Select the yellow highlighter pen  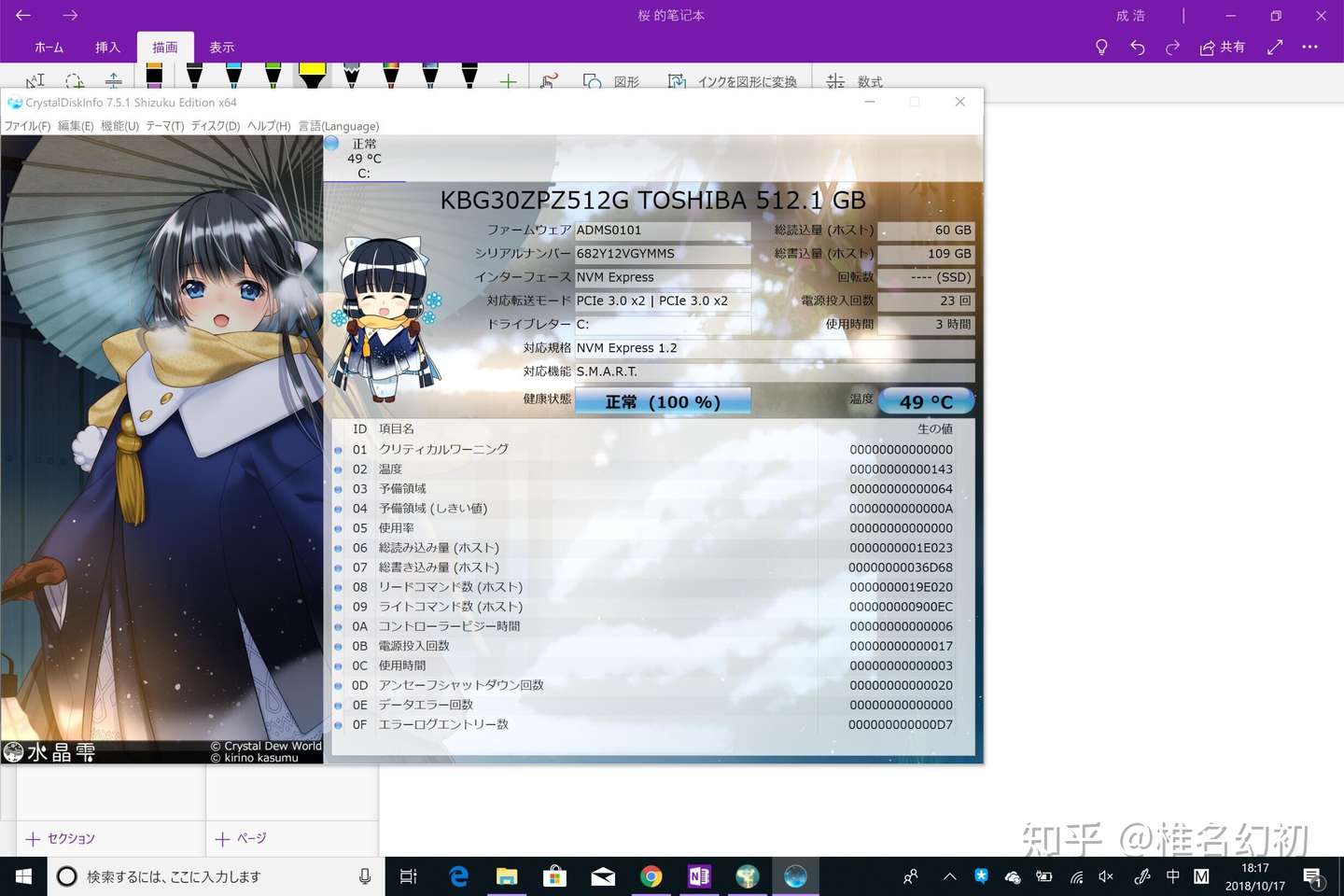coord(312,76)
